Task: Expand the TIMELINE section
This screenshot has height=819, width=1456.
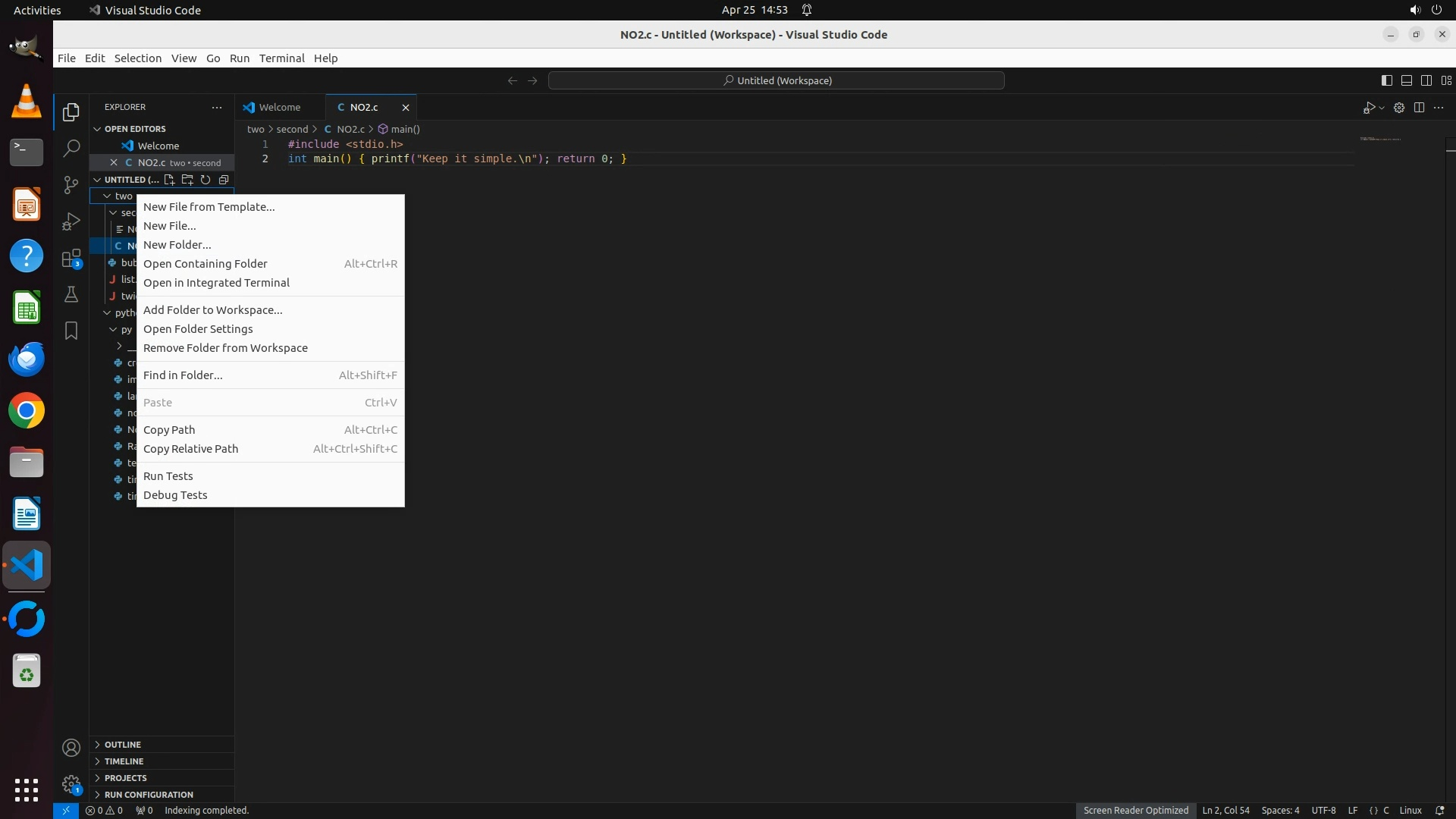Action: click(x=124, y=761)
